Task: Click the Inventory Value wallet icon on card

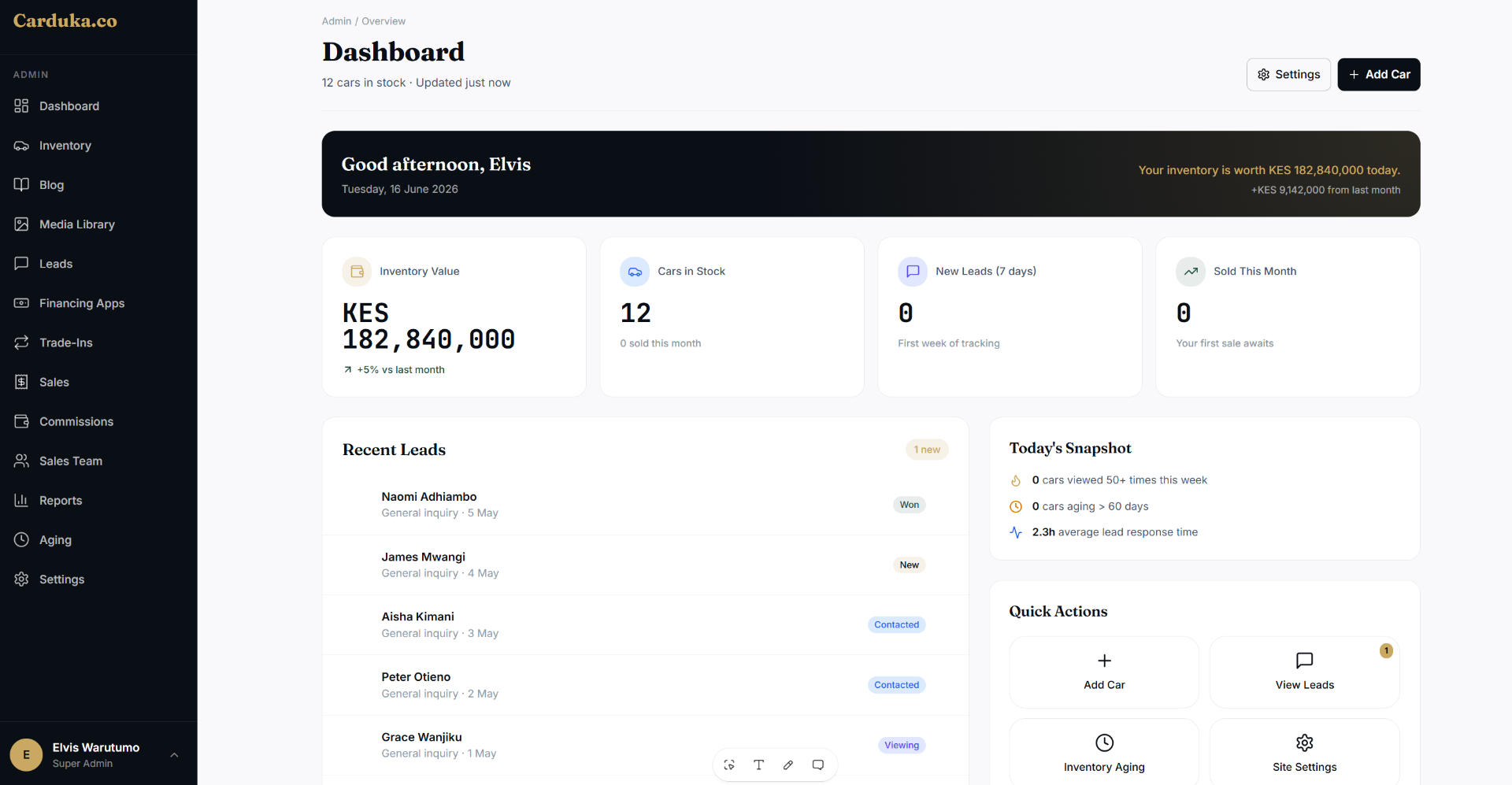Action: pos(357,272)
